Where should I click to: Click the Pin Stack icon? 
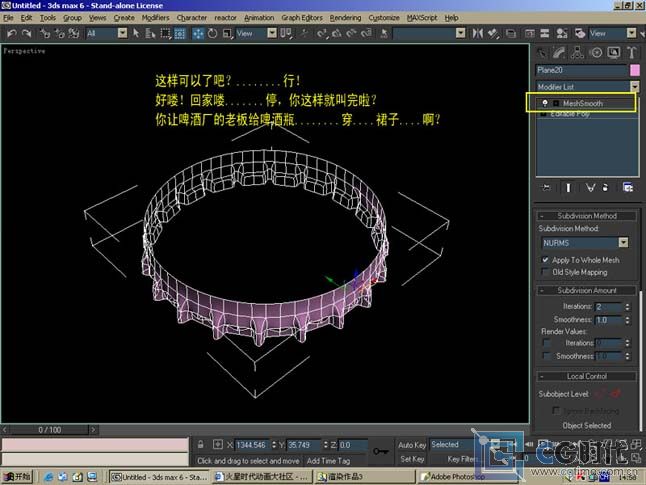[546, 188]
